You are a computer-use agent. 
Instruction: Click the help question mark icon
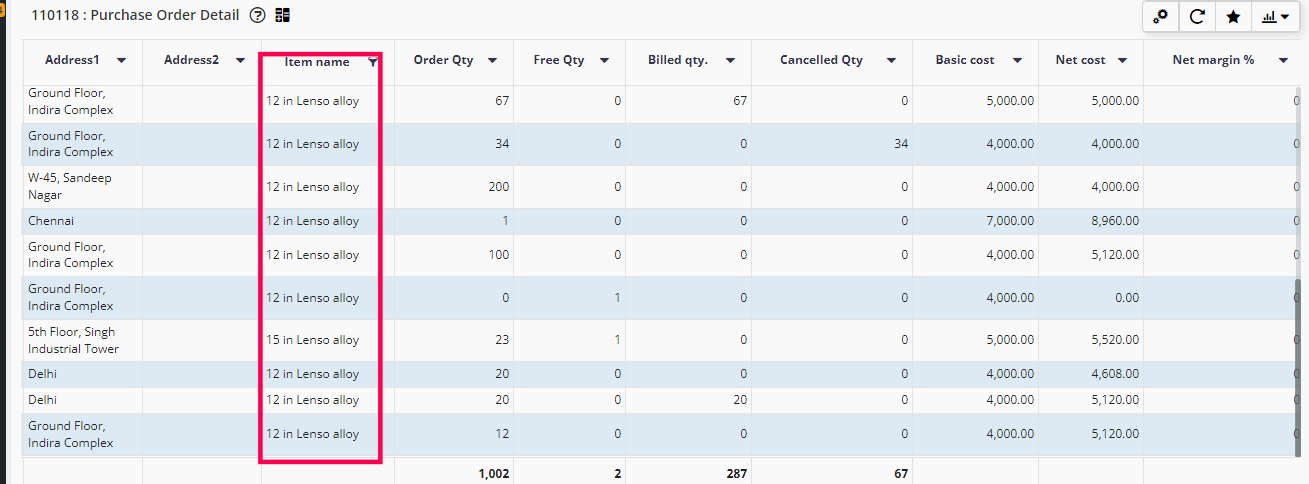(258, 16)
